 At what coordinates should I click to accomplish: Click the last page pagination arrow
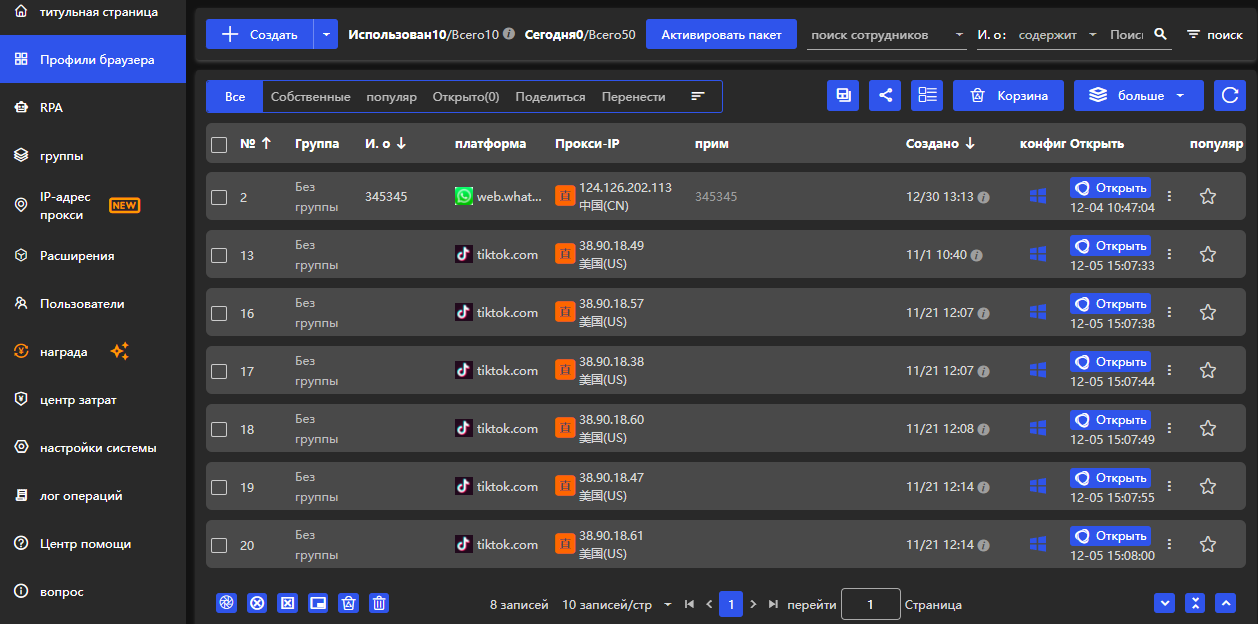click(x=773, y=604)
